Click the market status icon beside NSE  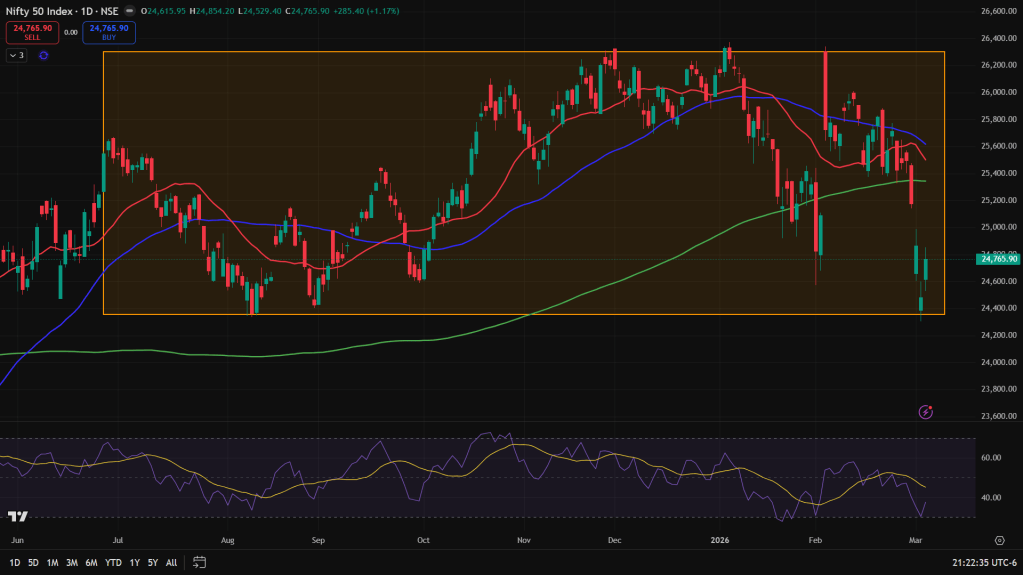[x=129, y=11]
